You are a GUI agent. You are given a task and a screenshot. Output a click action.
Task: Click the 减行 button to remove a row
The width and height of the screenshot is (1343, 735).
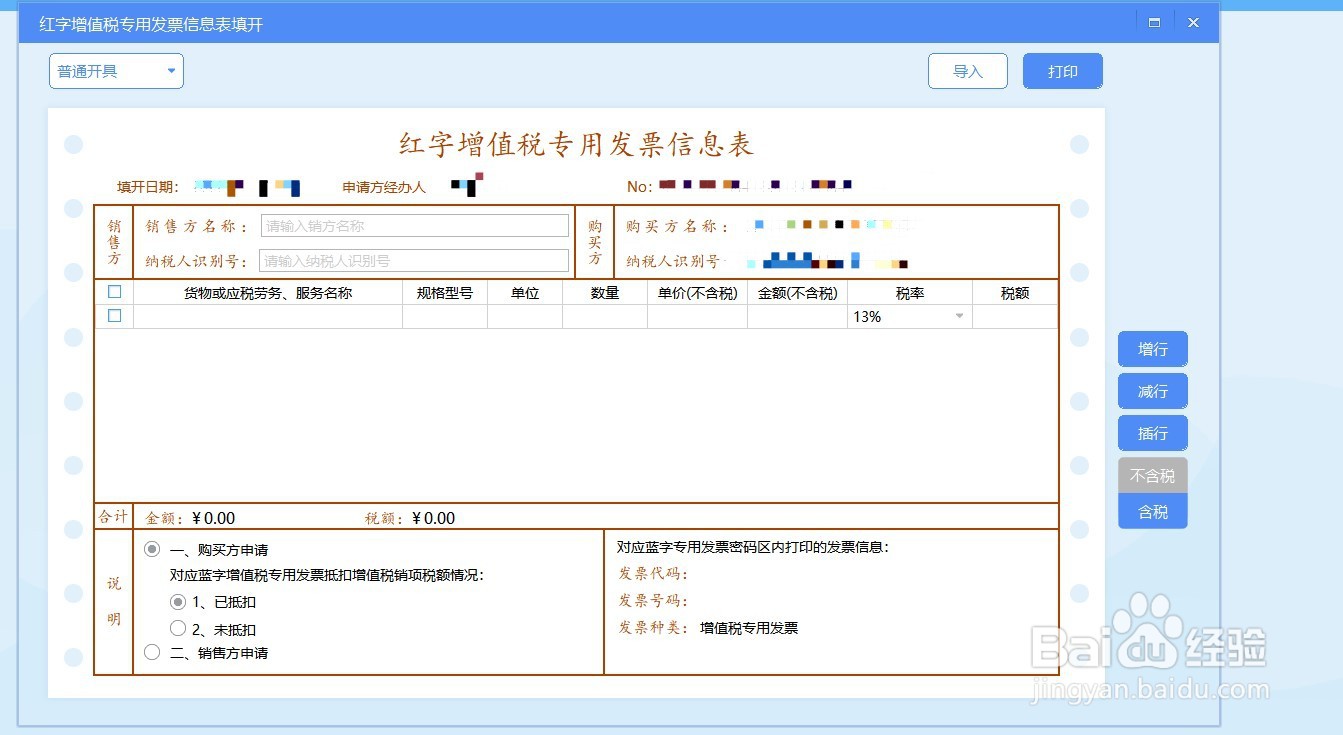coord(1152,391)
